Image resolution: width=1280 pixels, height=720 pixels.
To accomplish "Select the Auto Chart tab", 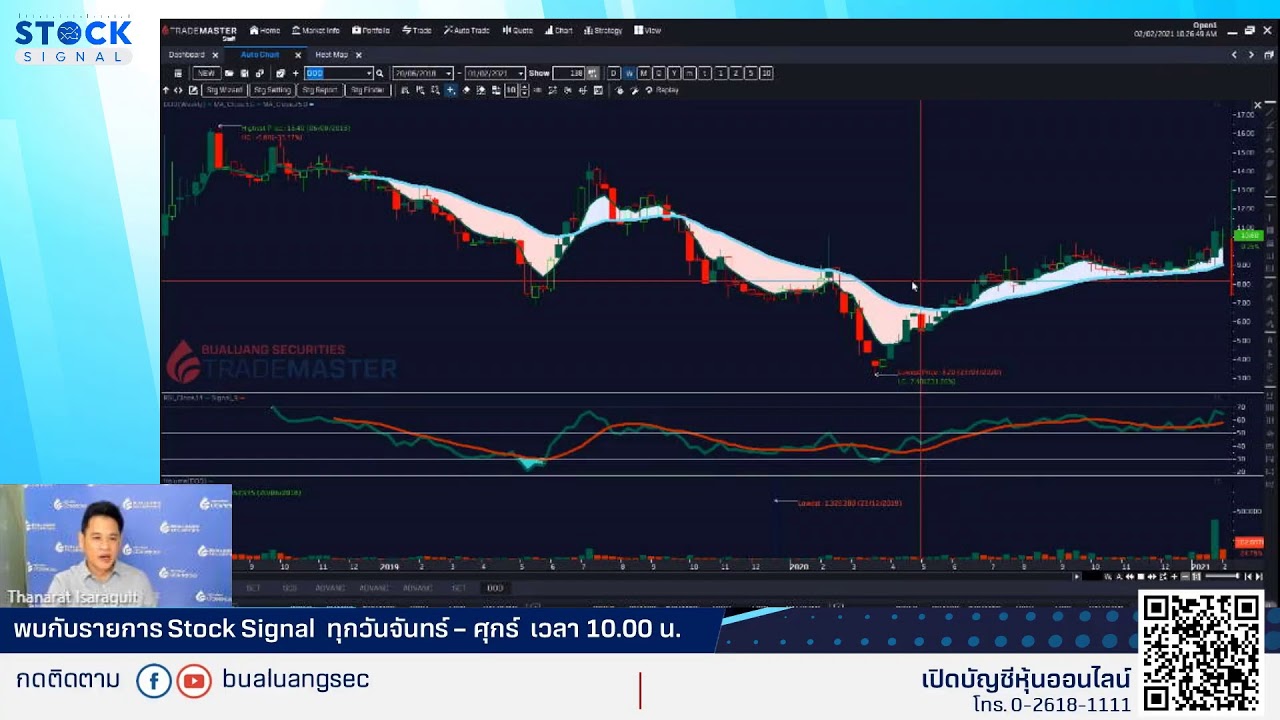I will click(260, 55).
